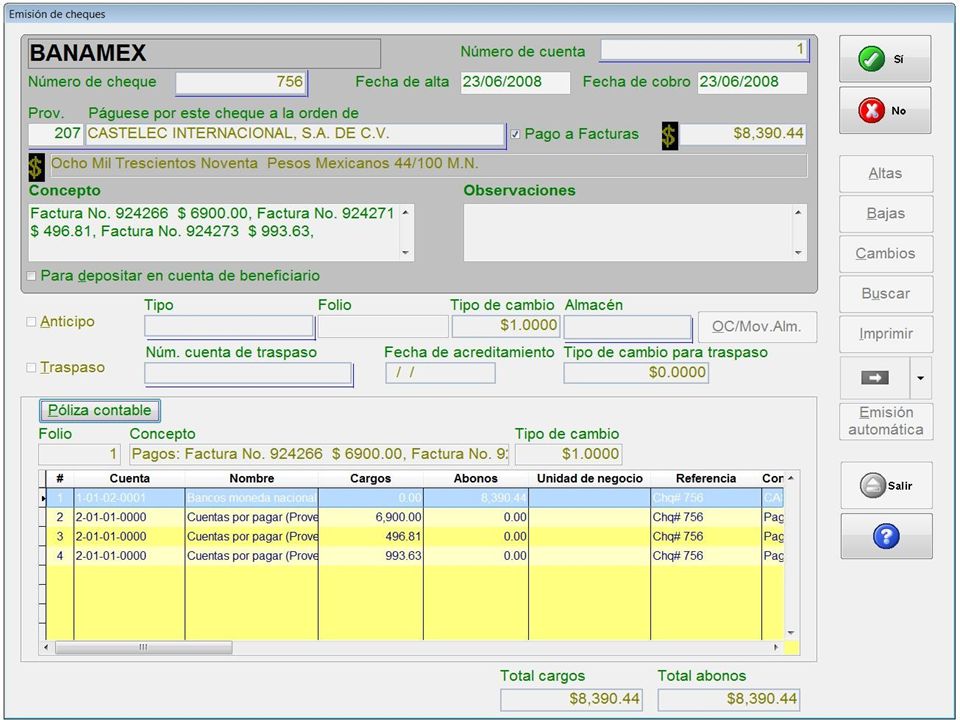The image size is (960, 720).
Task: Click the Tipo de cambio para traspaso field
Action: click(x=636, y=373)
